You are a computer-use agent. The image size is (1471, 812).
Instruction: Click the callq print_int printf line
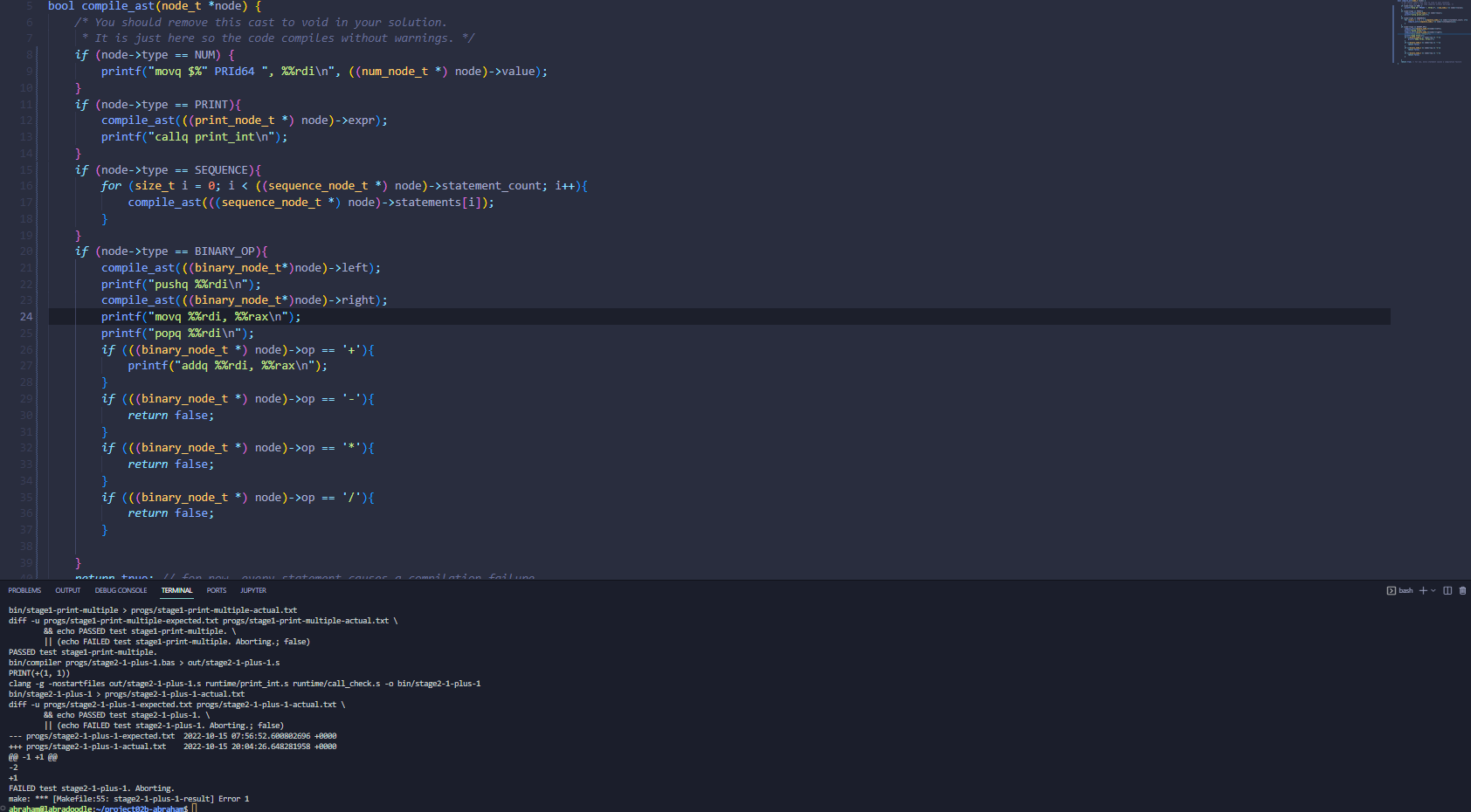[x=194, y=137]
